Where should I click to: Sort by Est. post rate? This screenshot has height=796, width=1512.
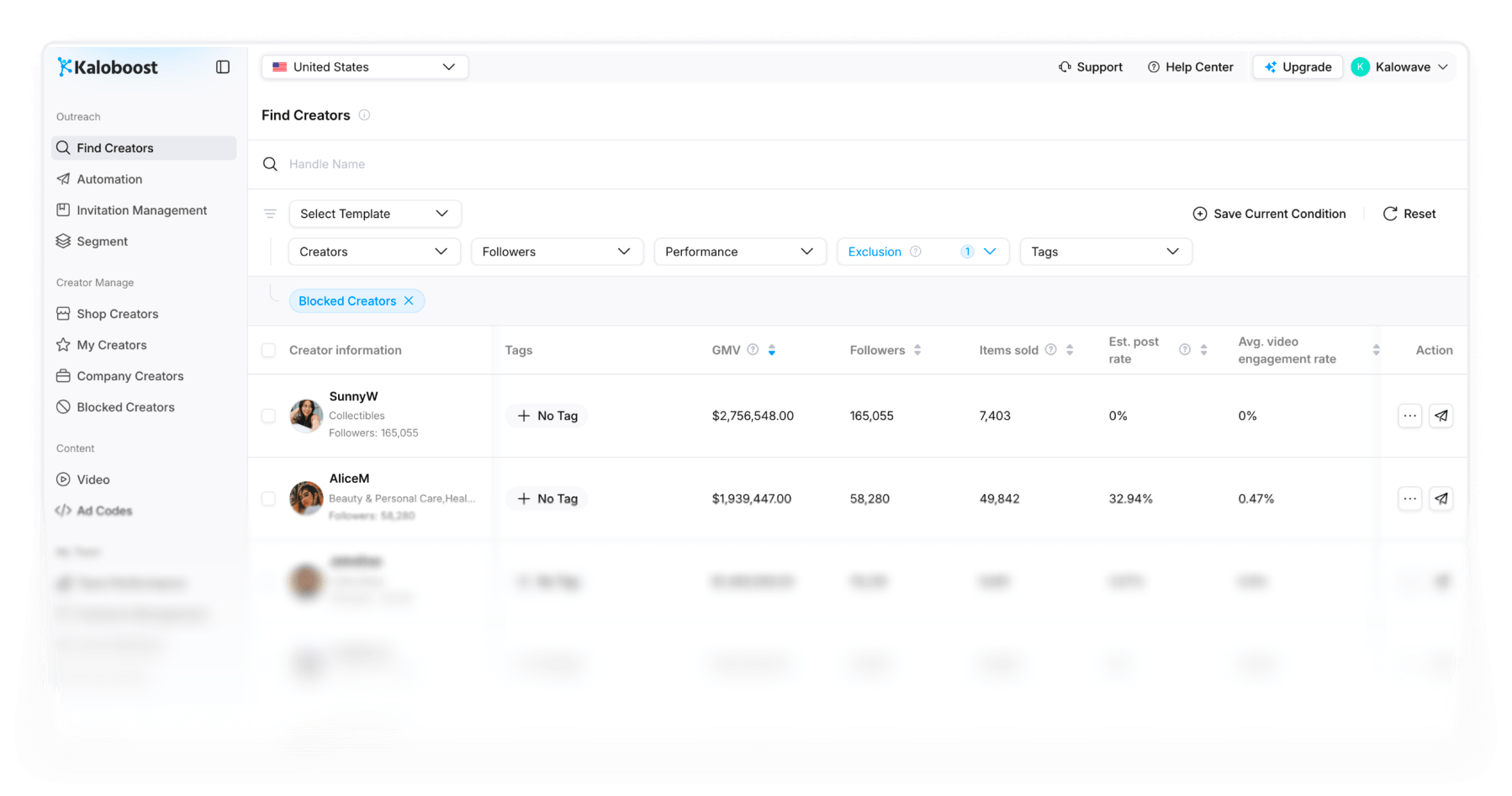(x=1203, y=350)
